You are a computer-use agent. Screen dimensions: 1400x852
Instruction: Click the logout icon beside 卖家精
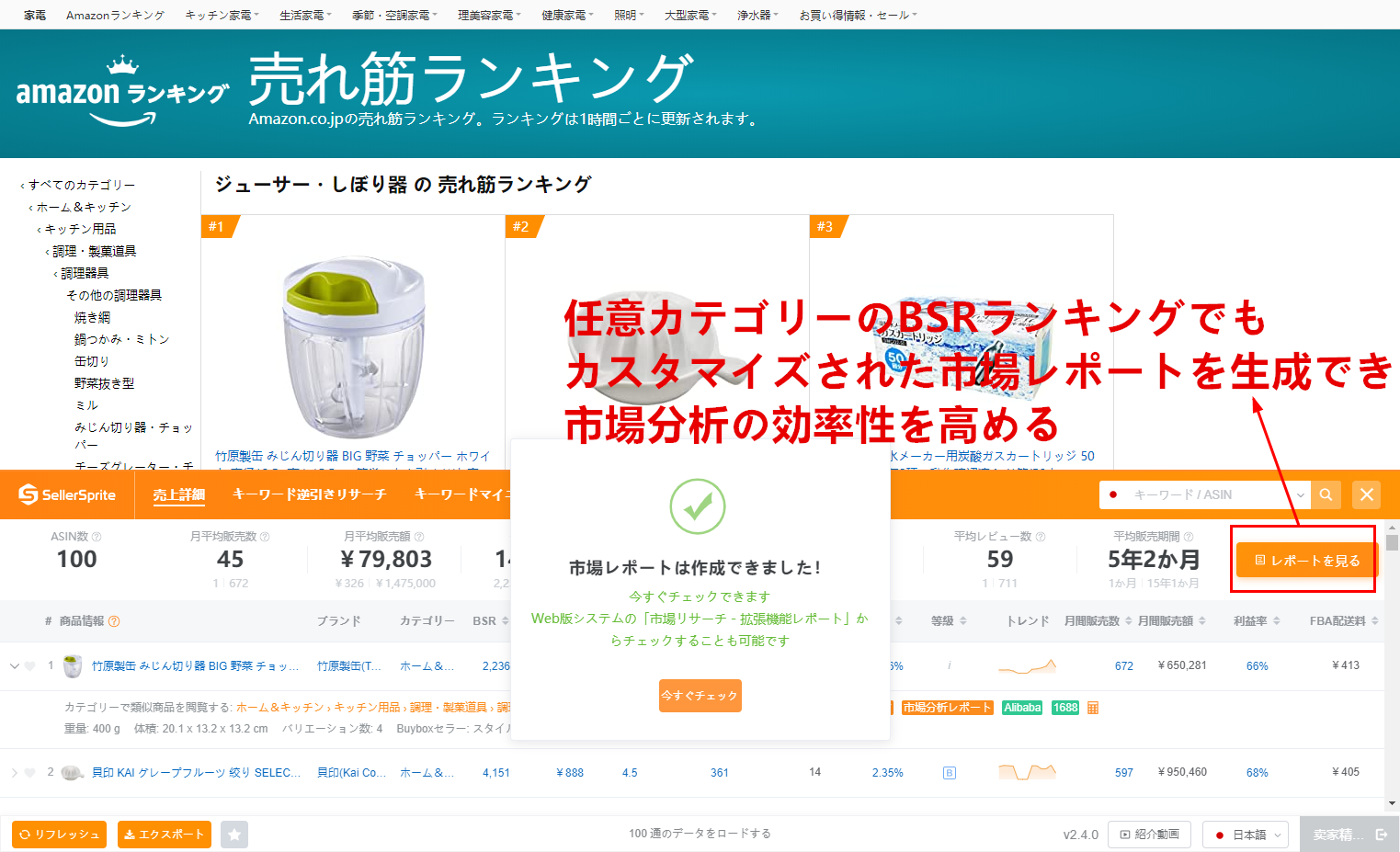click(1381, 835)
